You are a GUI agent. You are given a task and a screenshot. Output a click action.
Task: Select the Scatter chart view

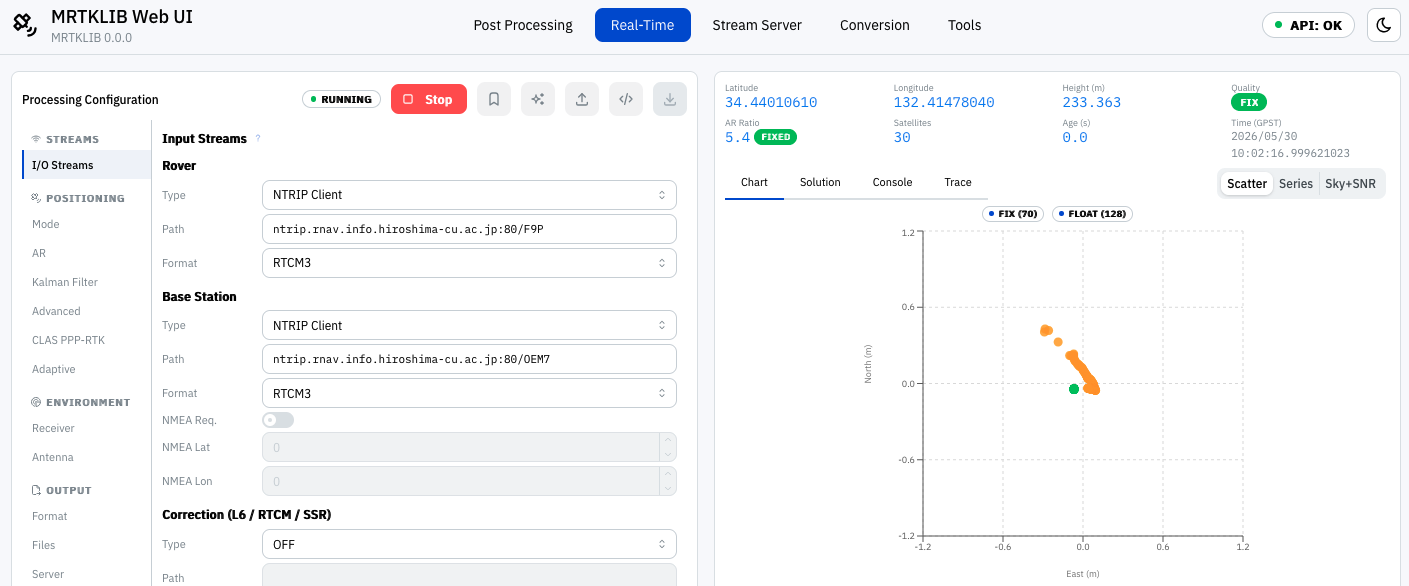(x=1247, y=183)
